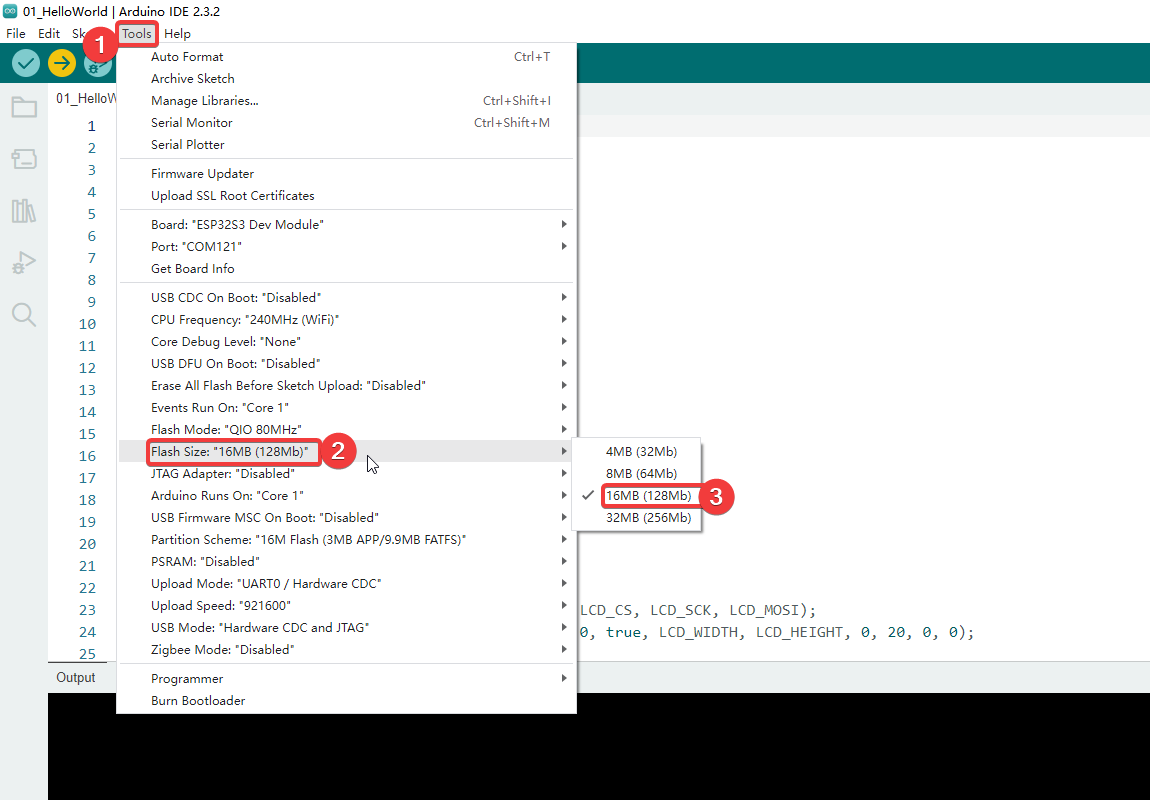This screenshot has width=1150, height=800.
Task: Expand CPU Frequency submenu
Action: pyautogui.click(x=346, y=320)
